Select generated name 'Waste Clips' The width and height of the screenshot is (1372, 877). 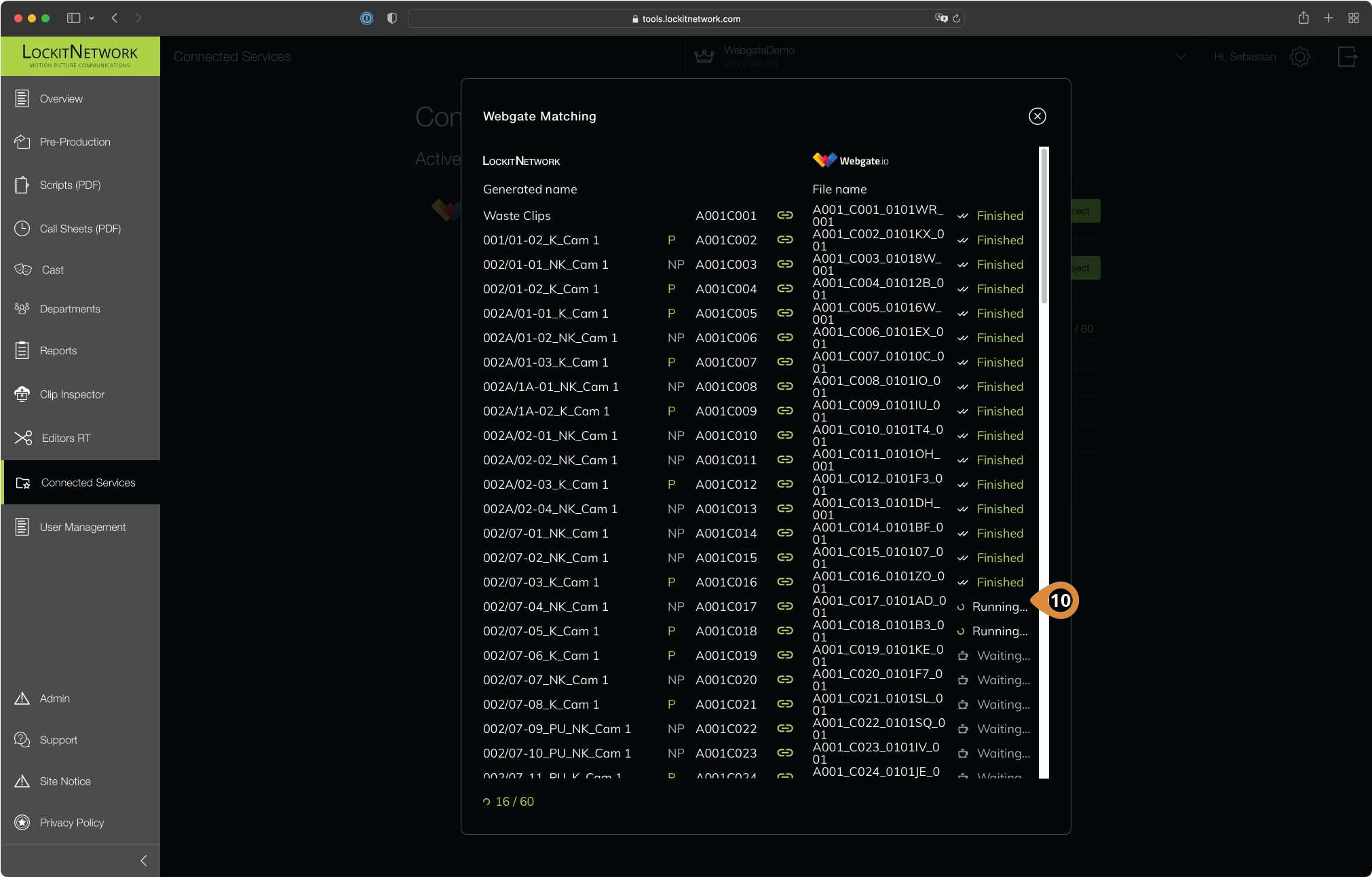point(516,215)
